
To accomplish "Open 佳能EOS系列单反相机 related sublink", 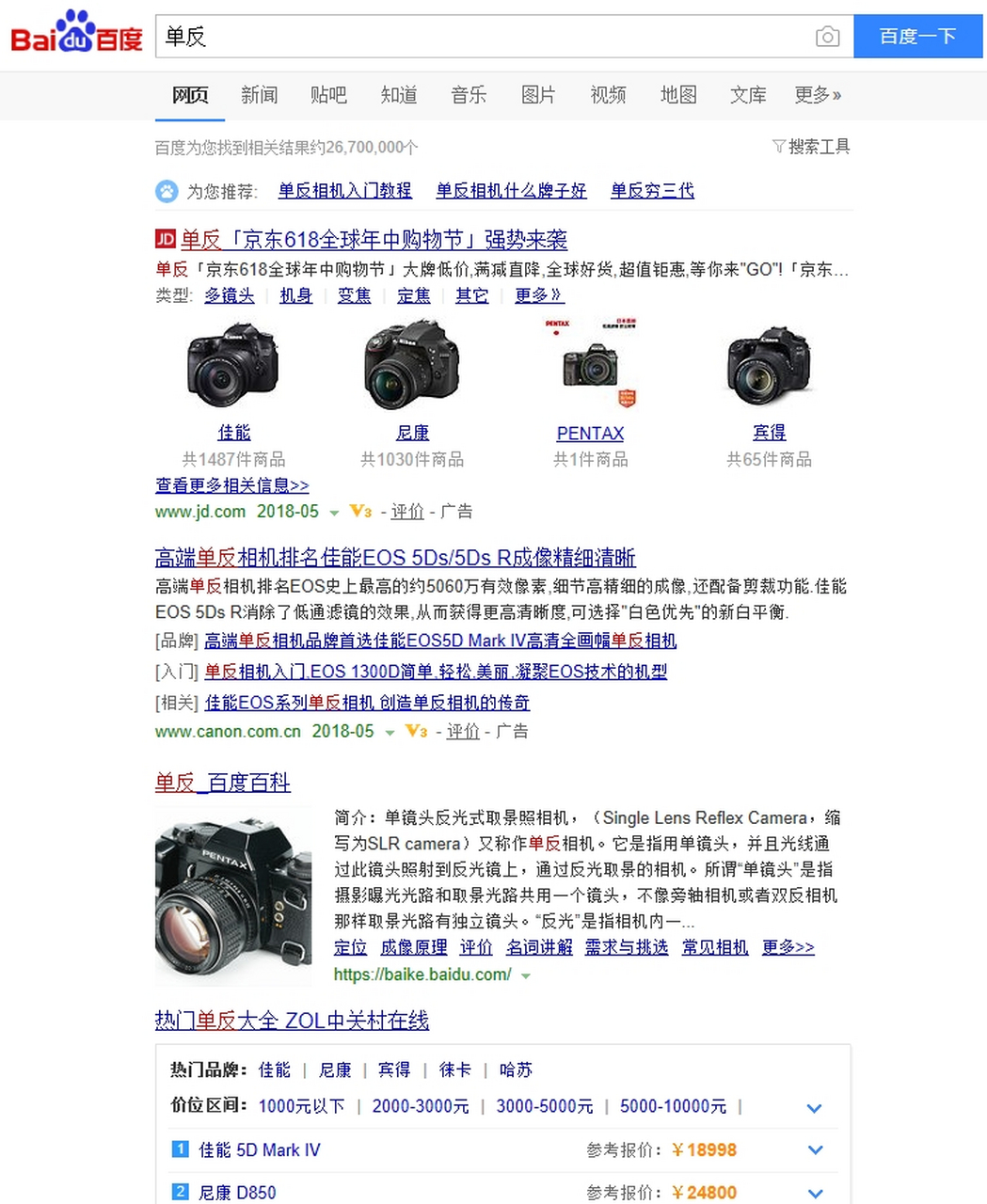I will click(x=367, y=703).
